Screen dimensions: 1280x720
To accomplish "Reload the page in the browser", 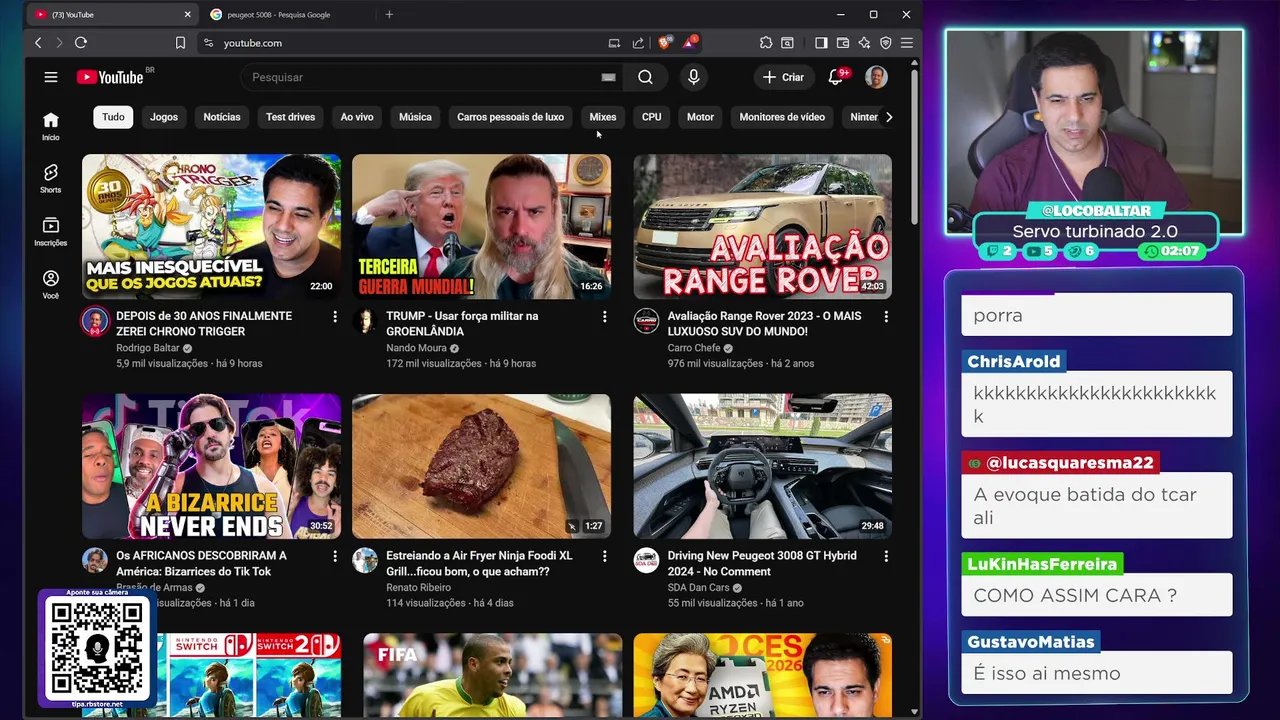I will (81, 43).
